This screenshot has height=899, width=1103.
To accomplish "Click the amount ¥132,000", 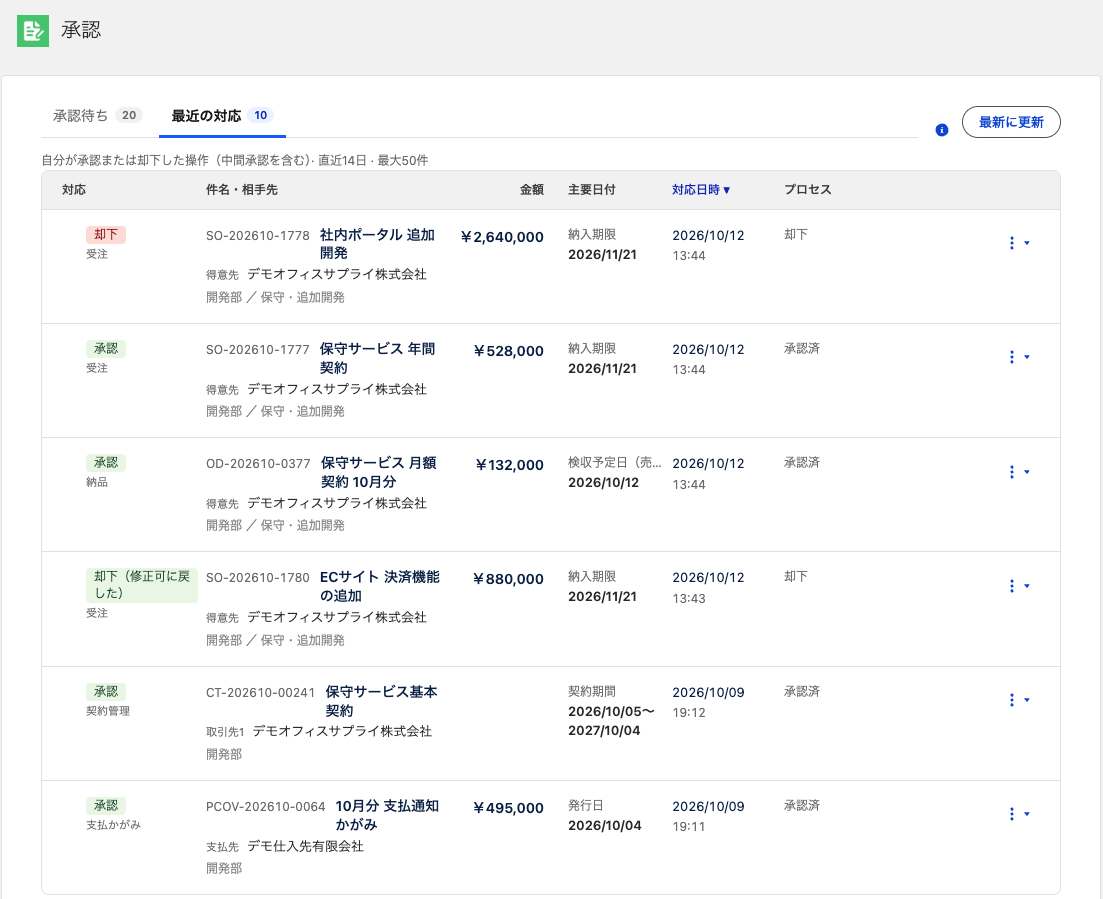I will [509, 465].
